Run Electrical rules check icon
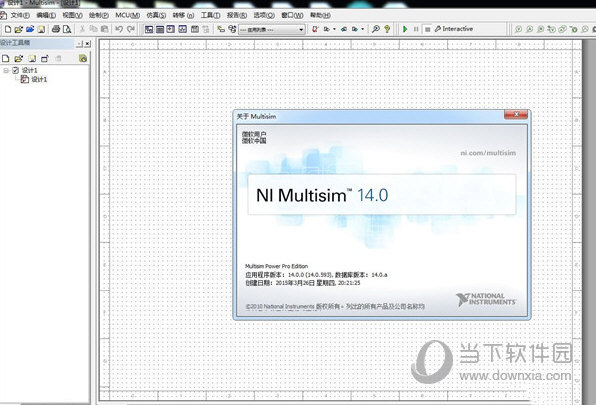 tap(315, 29)
